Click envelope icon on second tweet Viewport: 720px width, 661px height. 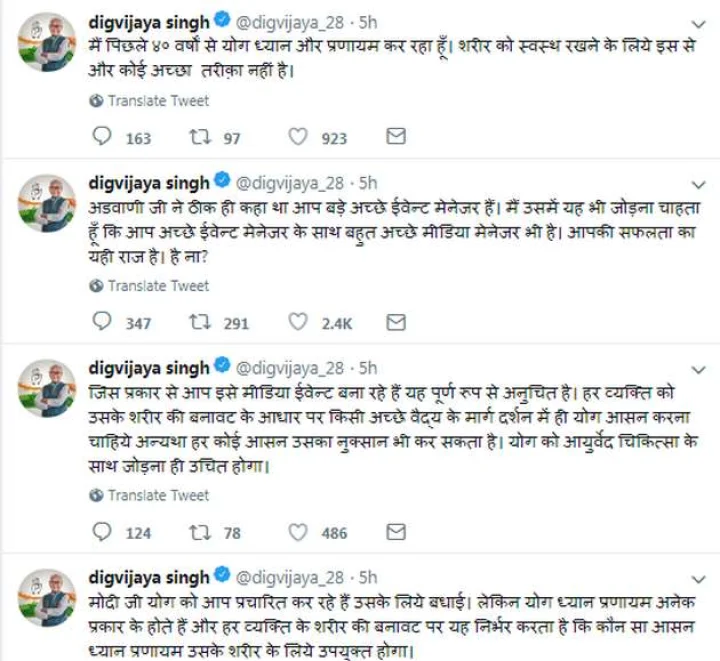point(396,322)
